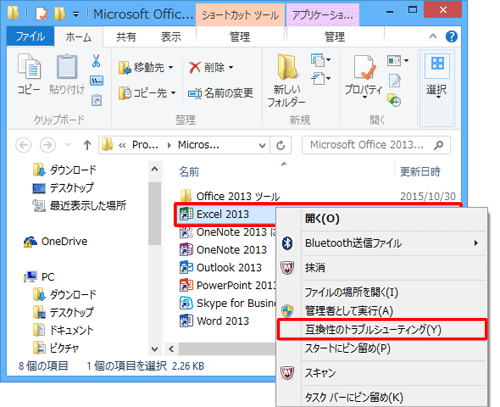Screen dimensions: 500x407
Task: Click the New folder icon in quick access toolbar
Action: coord(59,14)
